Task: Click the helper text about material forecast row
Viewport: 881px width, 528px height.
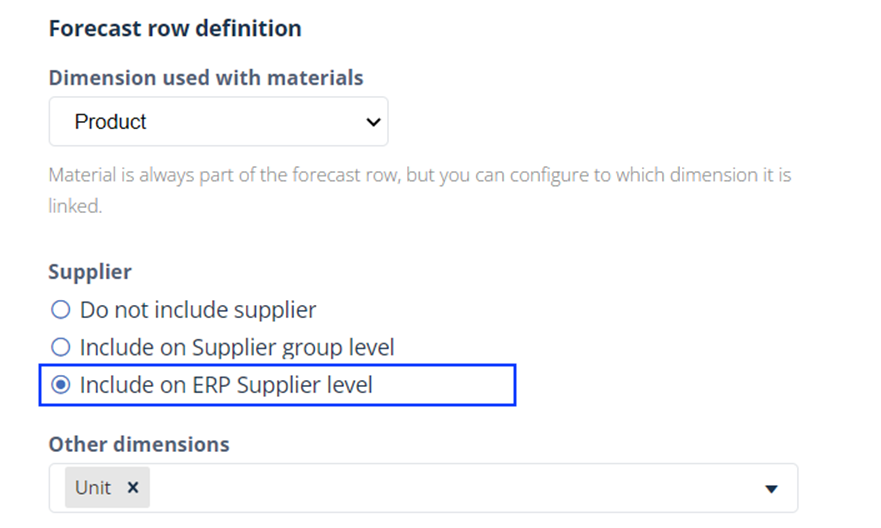Action: [x=420, y=175]
